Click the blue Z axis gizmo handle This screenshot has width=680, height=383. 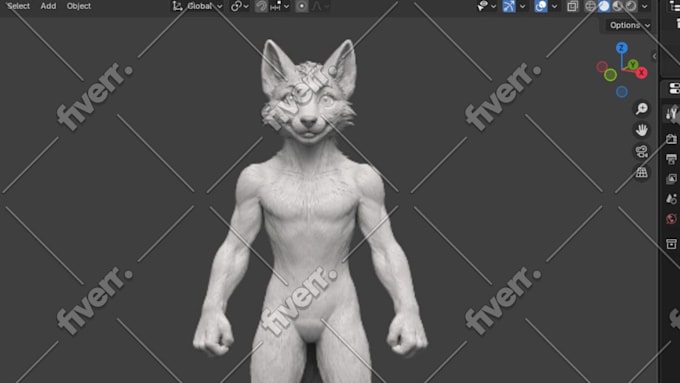pyautogui.click(x=621, y=48)
